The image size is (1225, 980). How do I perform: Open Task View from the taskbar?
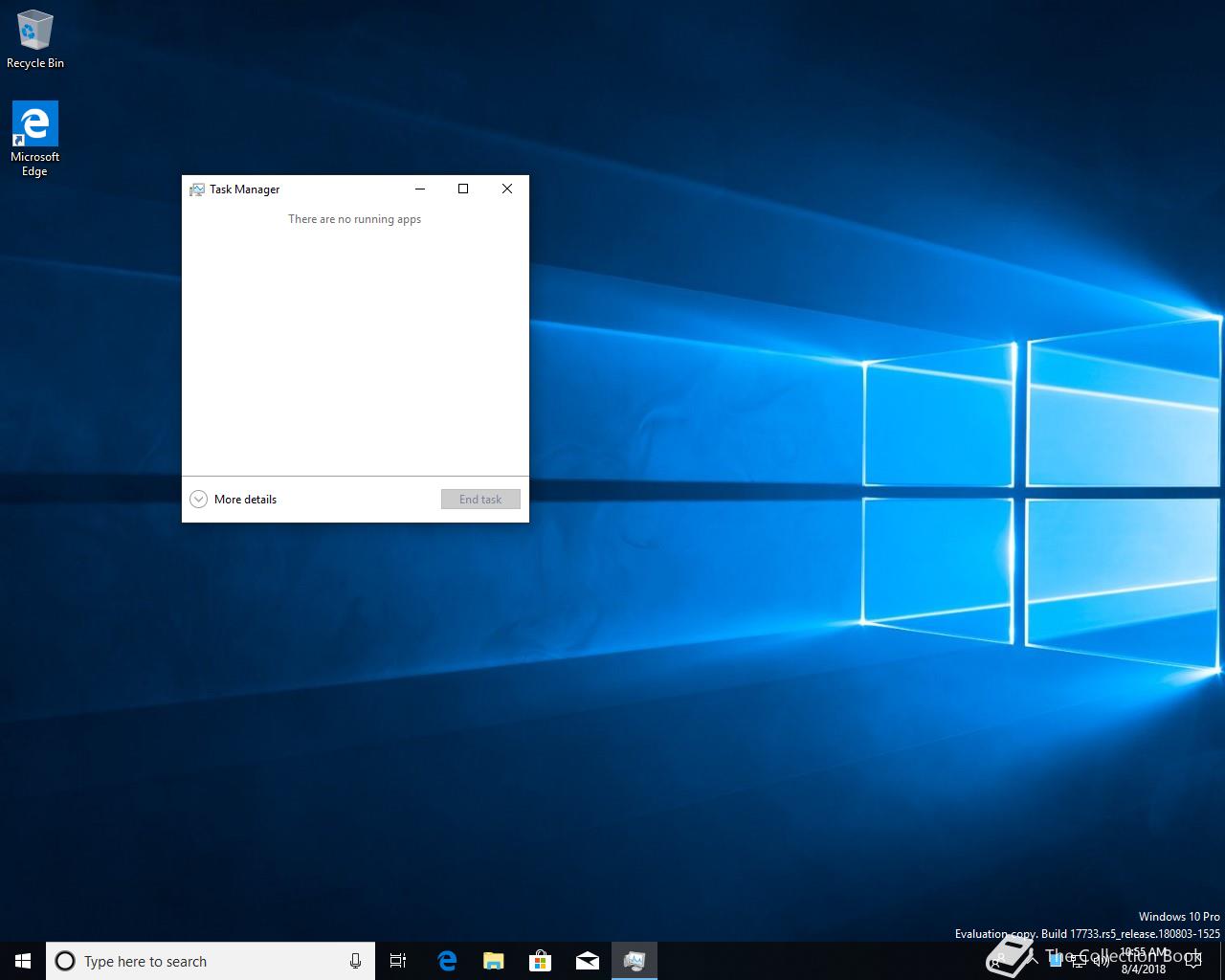coord(398,961)
